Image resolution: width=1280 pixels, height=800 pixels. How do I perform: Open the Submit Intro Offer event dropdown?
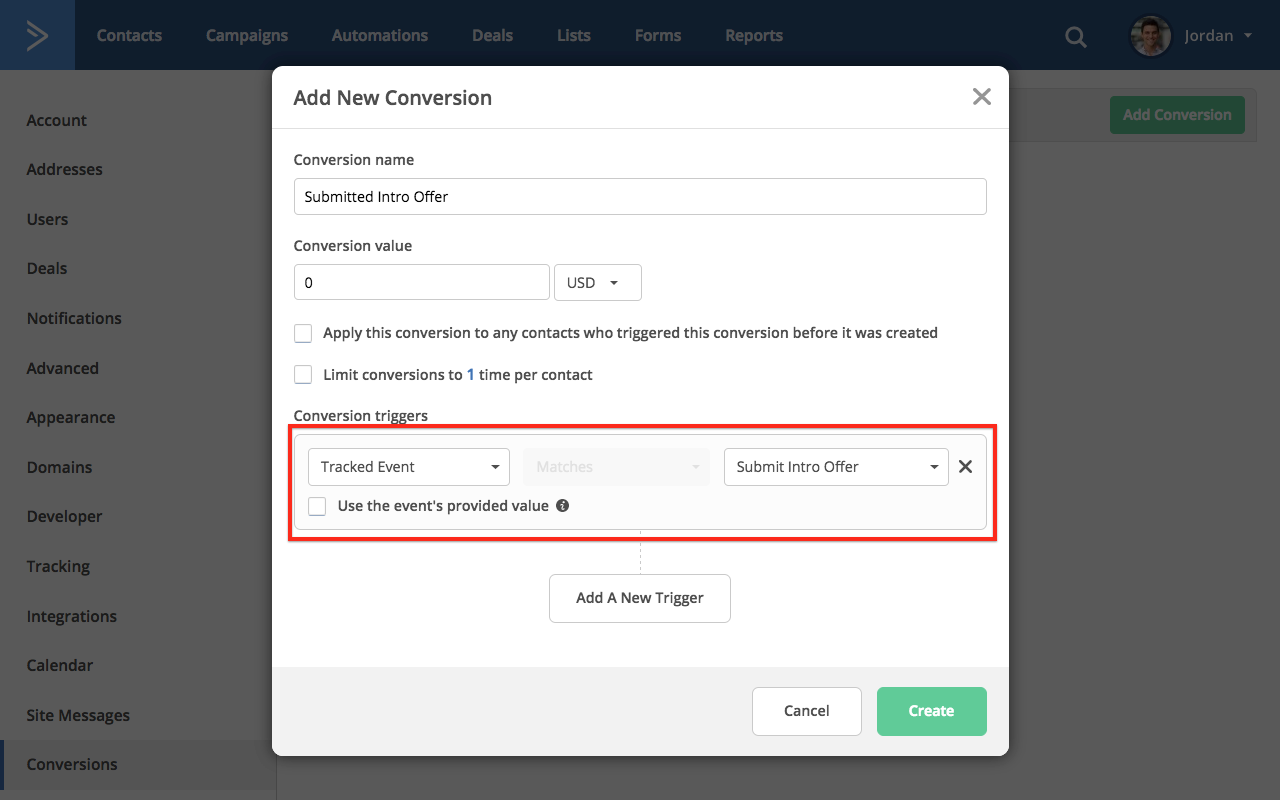tap(835, 467)
